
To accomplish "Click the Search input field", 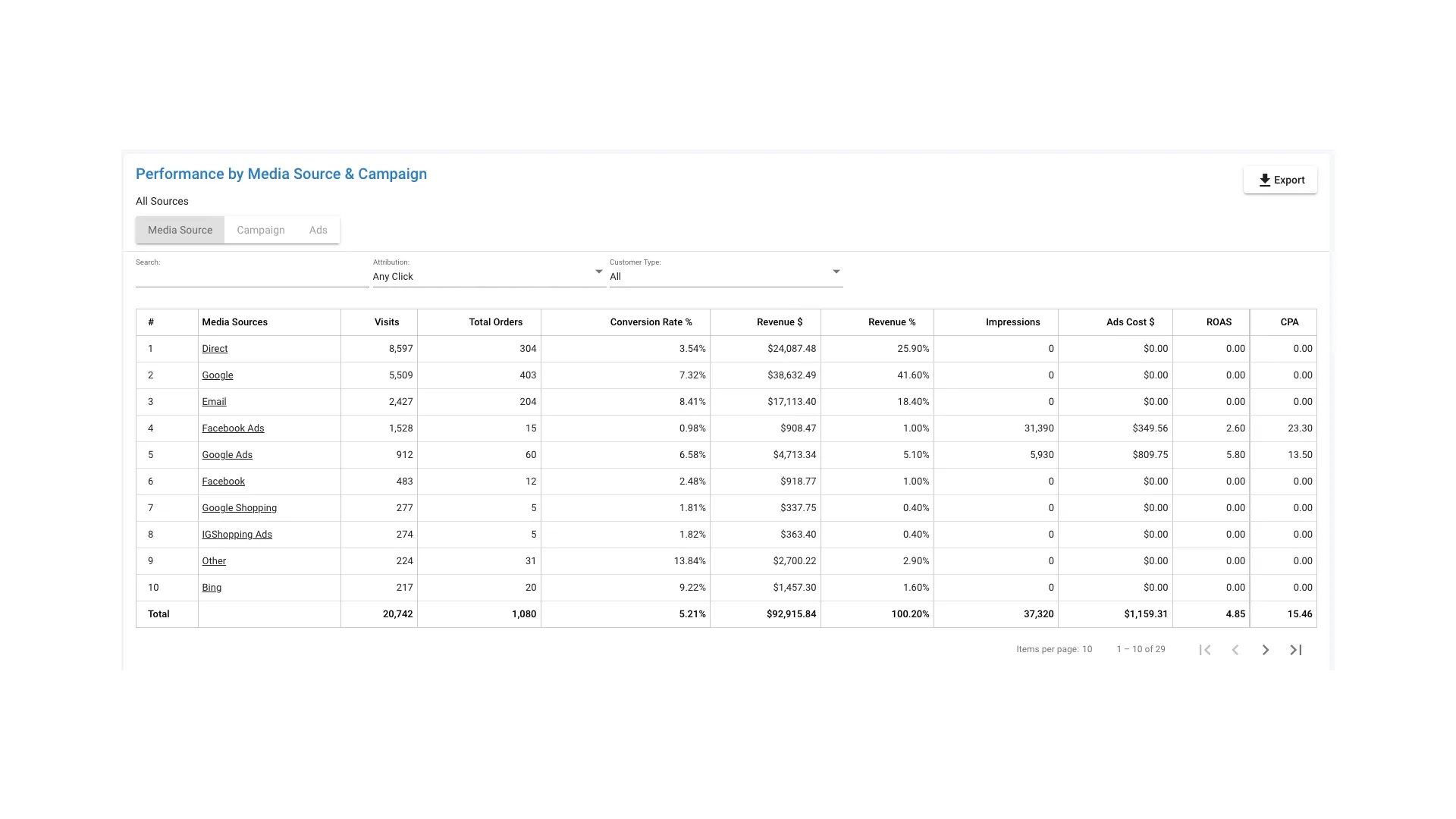I will 252,278.
